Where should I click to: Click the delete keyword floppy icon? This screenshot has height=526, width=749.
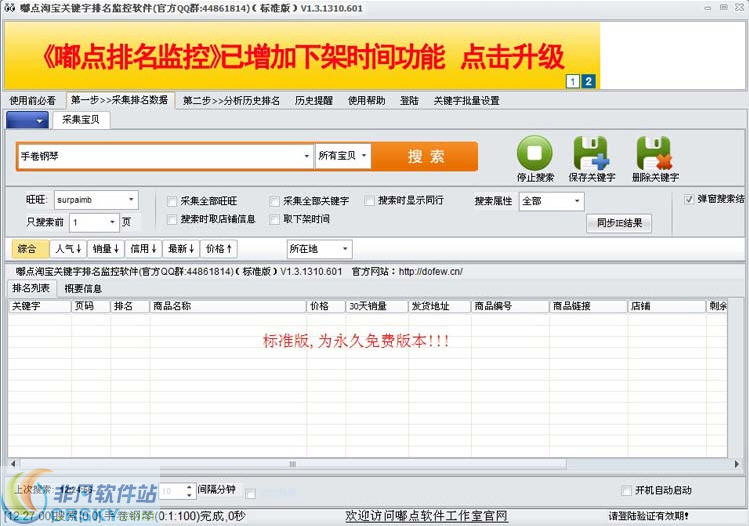click(654, 153)
